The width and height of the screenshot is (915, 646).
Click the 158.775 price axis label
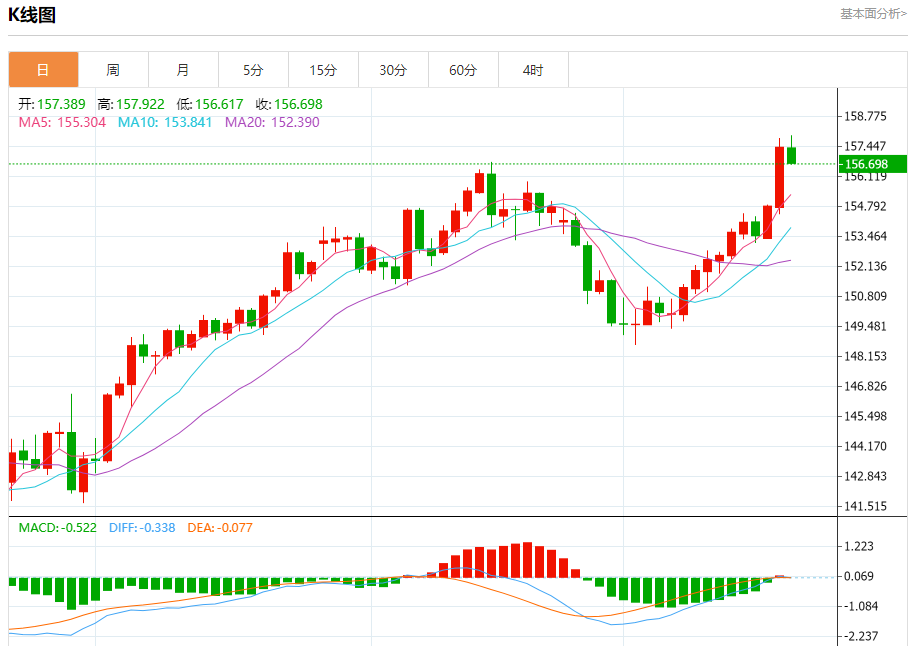pos(866,116)
